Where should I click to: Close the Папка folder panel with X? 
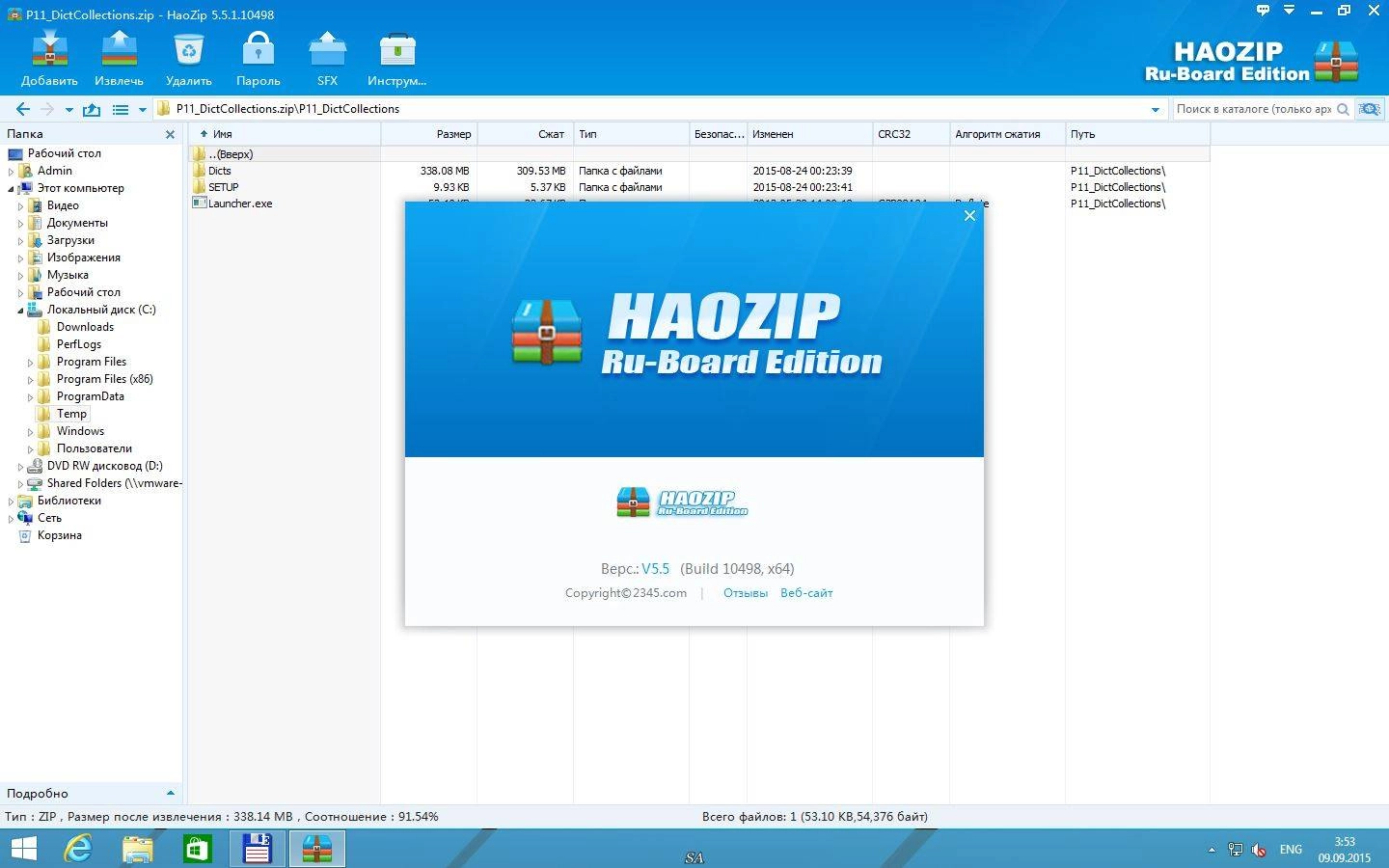pos(171,135)
